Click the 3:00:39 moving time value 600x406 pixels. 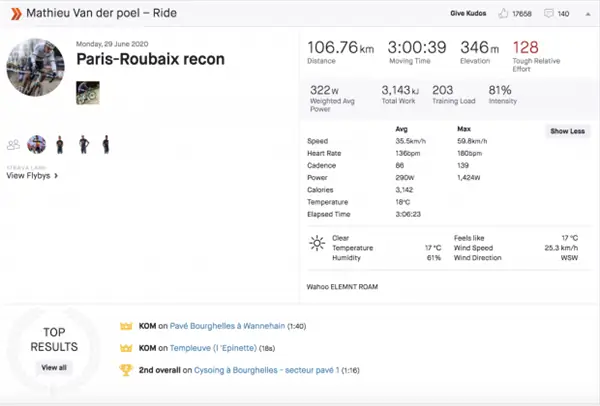point(417,48)
